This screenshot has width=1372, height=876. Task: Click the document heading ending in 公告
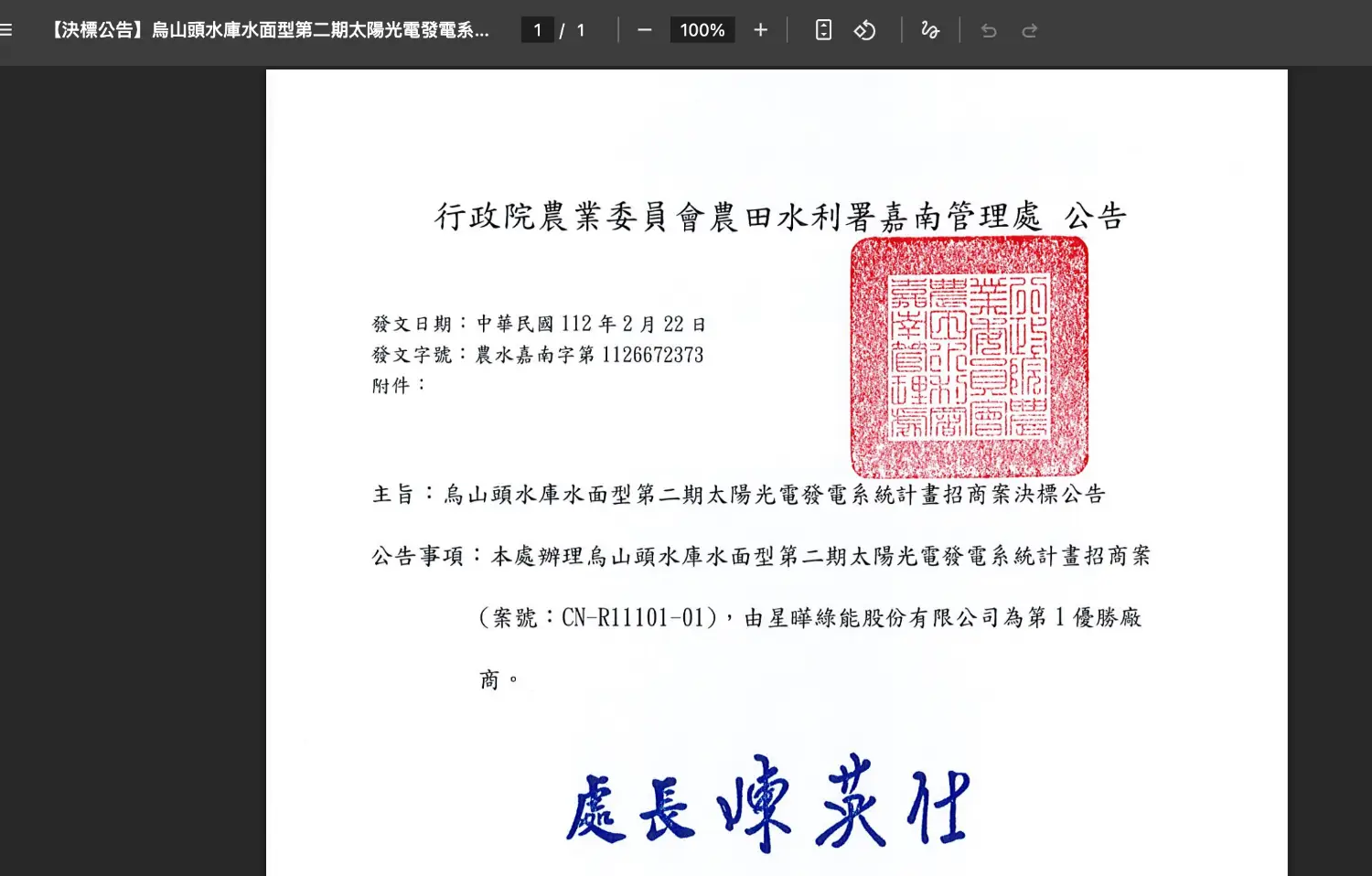tap(779, 217)
